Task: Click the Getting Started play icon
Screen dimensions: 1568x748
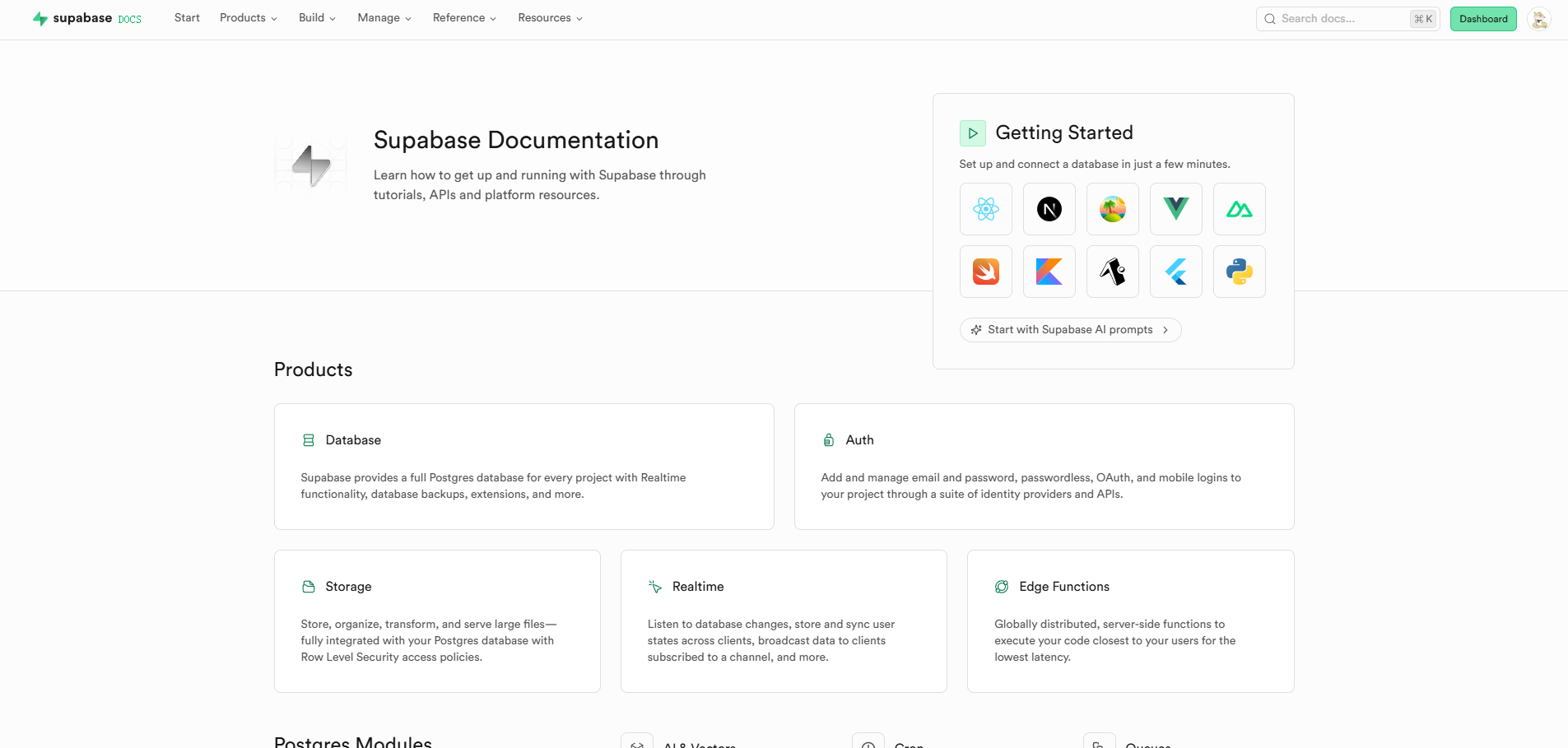Action: pyautogui.click(x=972, y=133)
